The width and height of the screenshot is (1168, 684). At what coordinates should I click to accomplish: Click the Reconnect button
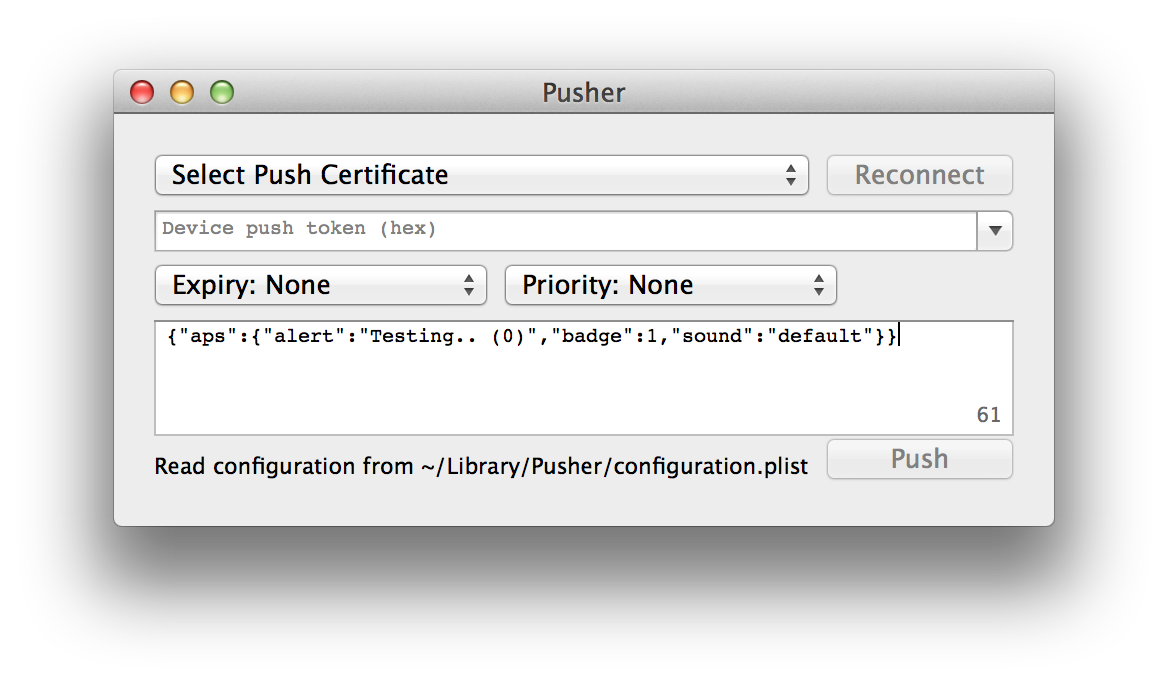(x=919, y=175)
